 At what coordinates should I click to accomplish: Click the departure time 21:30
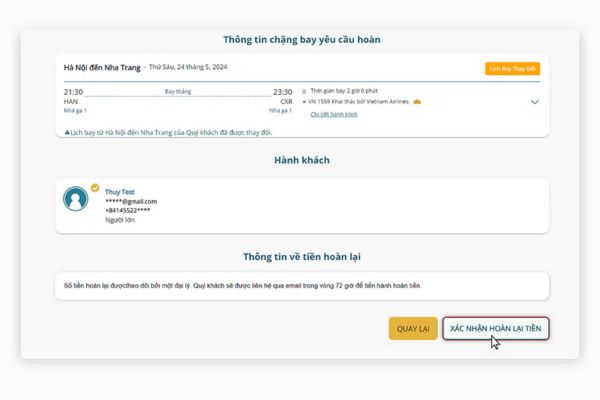pyautogui.click(x=73, y=92)
